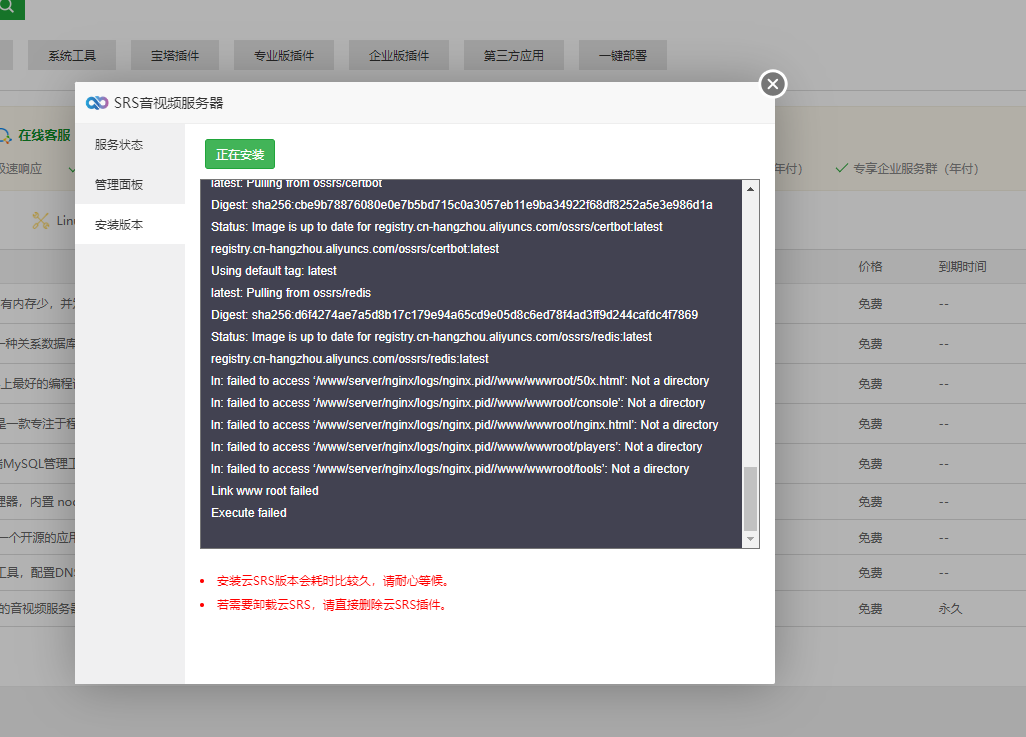Click the log scrollbar up arrow
Screen dimensions: 1026x737
coord(751,189)
